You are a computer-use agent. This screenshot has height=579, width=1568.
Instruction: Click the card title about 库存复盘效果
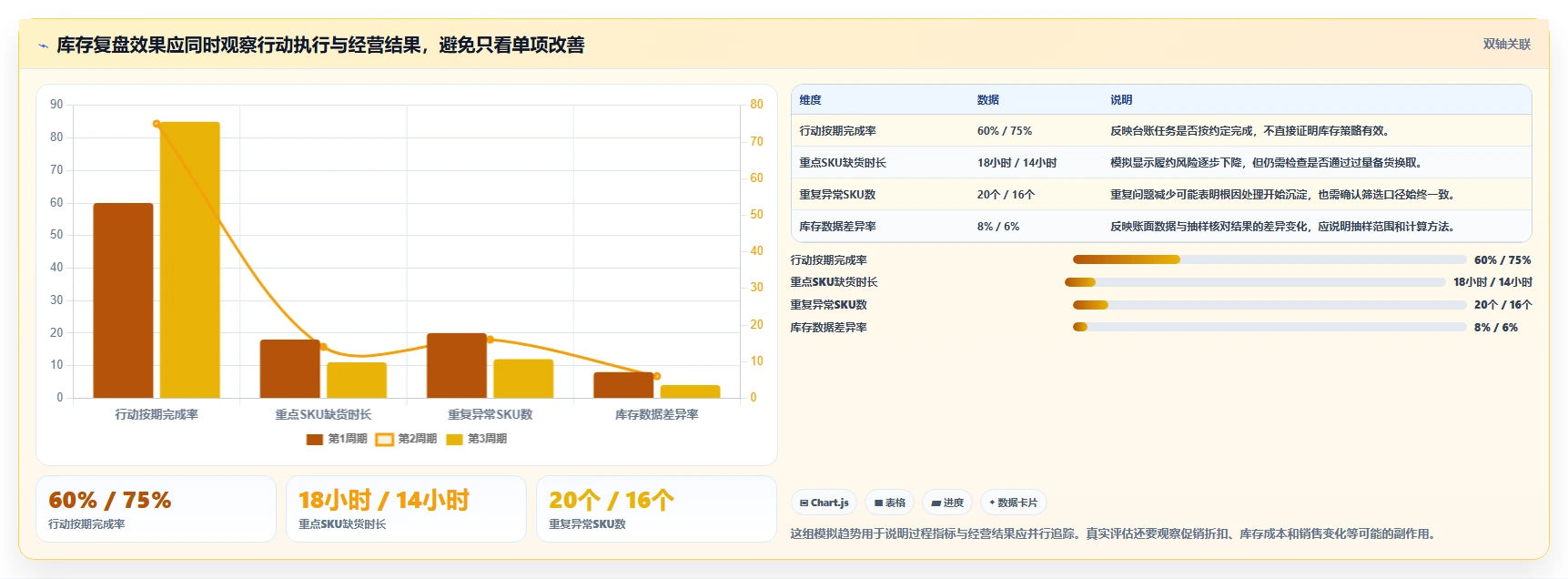click(320, 45)
